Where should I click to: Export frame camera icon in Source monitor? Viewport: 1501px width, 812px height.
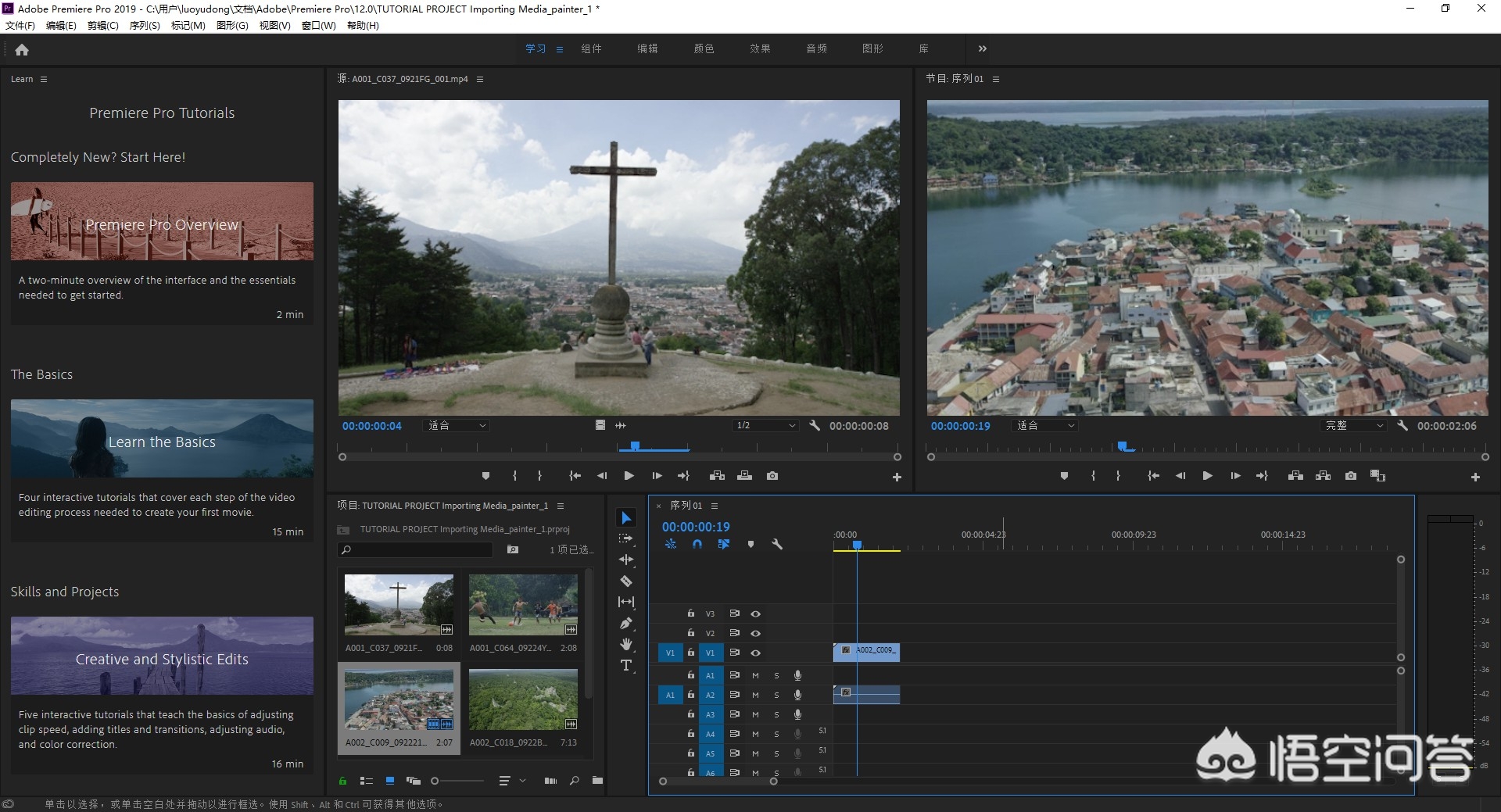coord(772,476)
